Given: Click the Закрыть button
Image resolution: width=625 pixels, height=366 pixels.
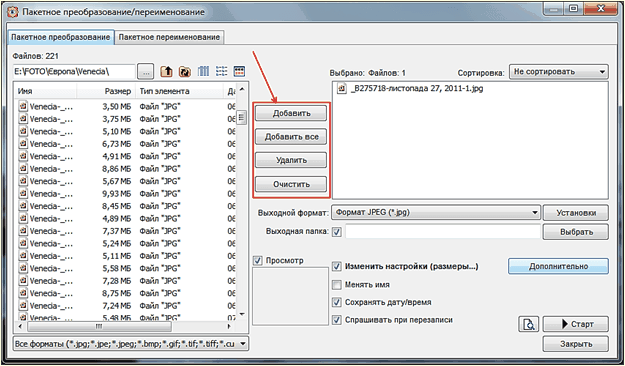Looking at the screenshot, I should 576,344.
